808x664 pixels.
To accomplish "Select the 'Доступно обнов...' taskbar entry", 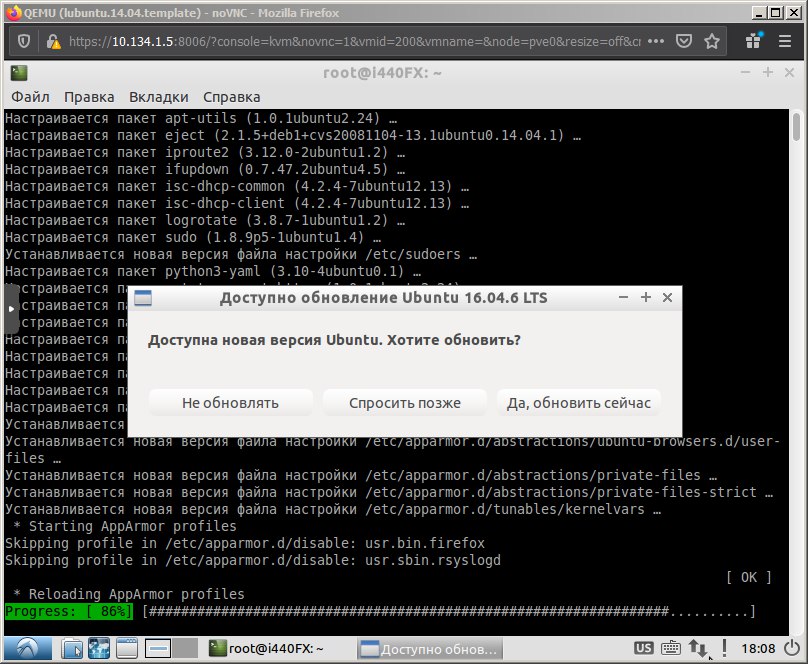I will coord(430,649).
